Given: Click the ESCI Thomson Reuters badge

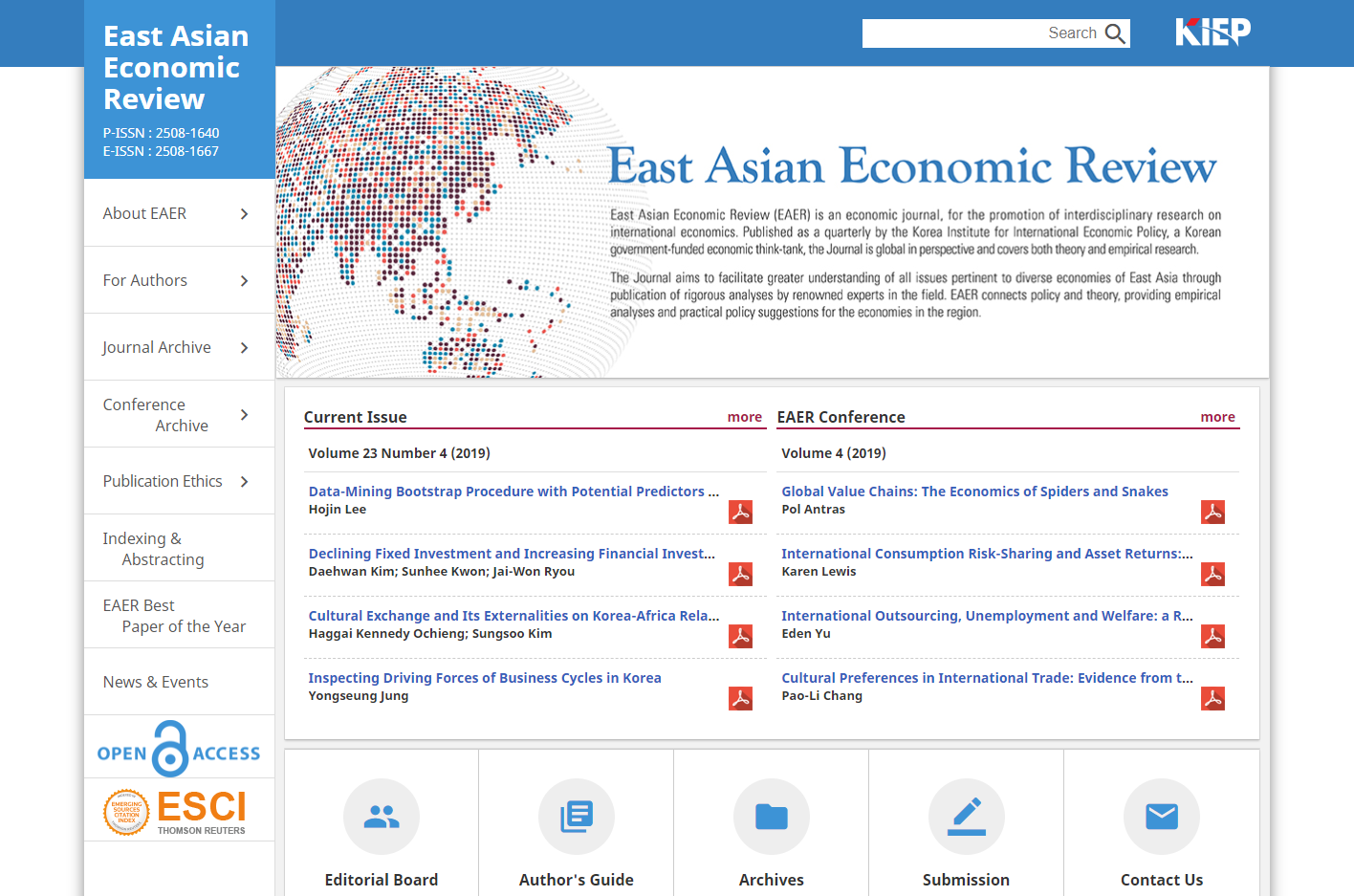Looking at the screenshot, I should coord(179,811).
